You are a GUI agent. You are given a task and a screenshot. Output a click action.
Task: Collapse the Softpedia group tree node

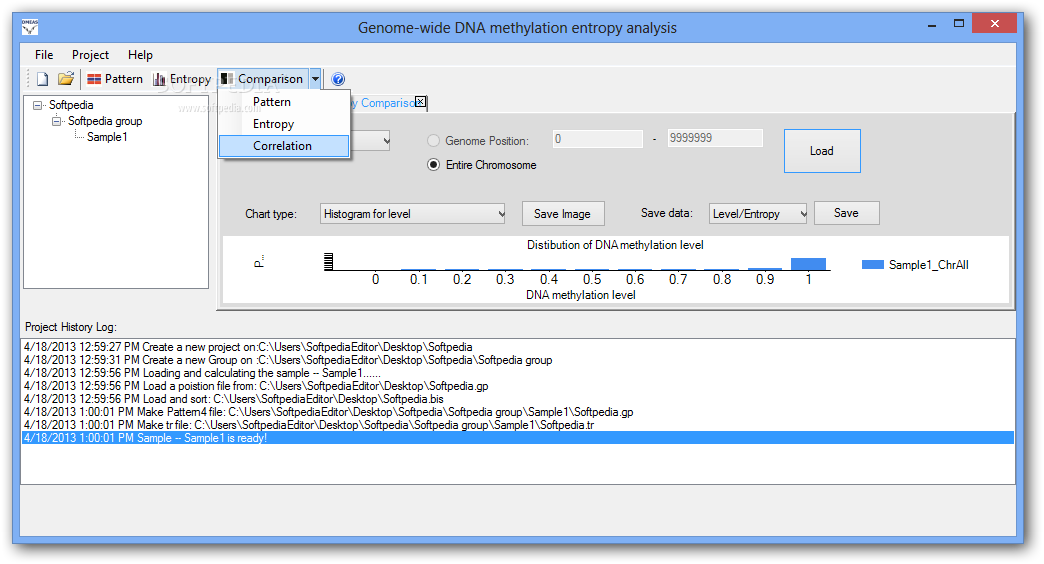57,121
